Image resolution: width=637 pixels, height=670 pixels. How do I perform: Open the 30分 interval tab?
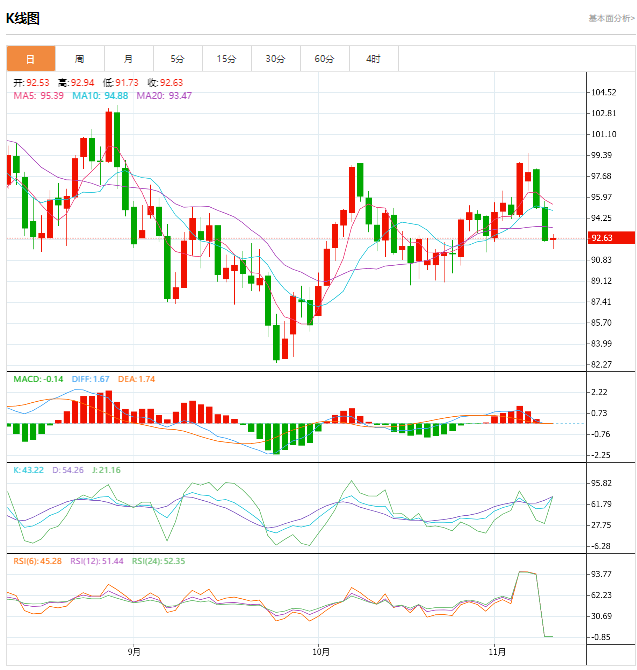tap(276, 59)
